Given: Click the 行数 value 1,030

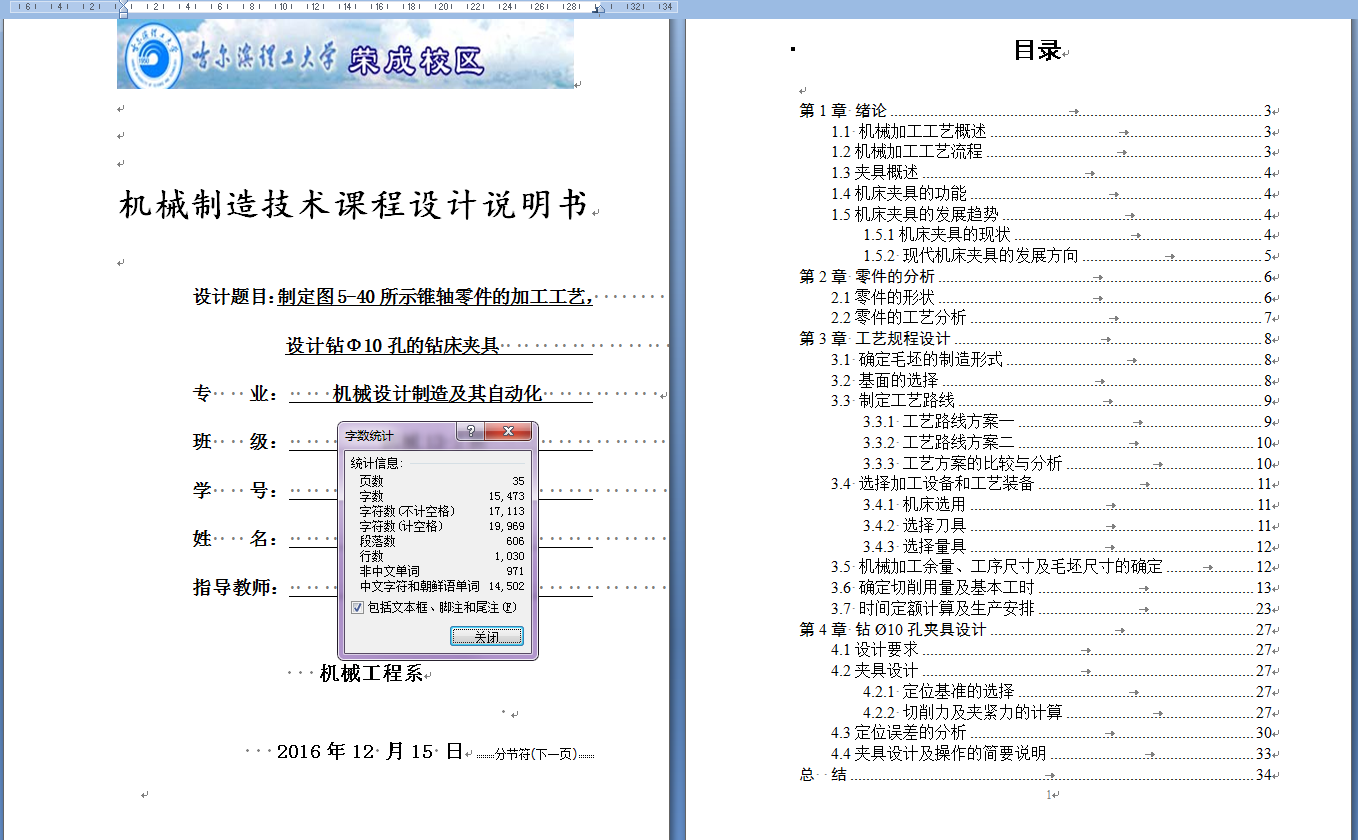Looking at the screenshot, I should [509, 556].
